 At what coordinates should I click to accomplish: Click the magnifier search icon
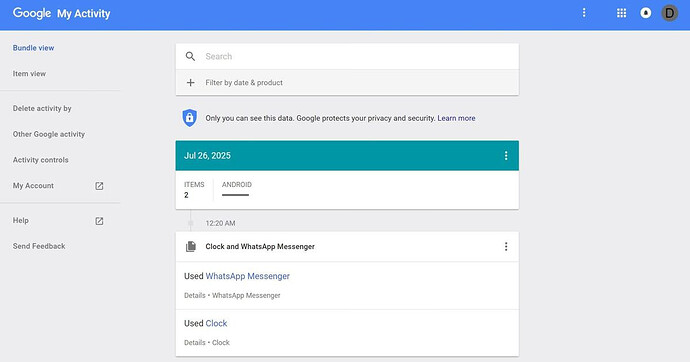pyautogui.click(x=190, y=56)
